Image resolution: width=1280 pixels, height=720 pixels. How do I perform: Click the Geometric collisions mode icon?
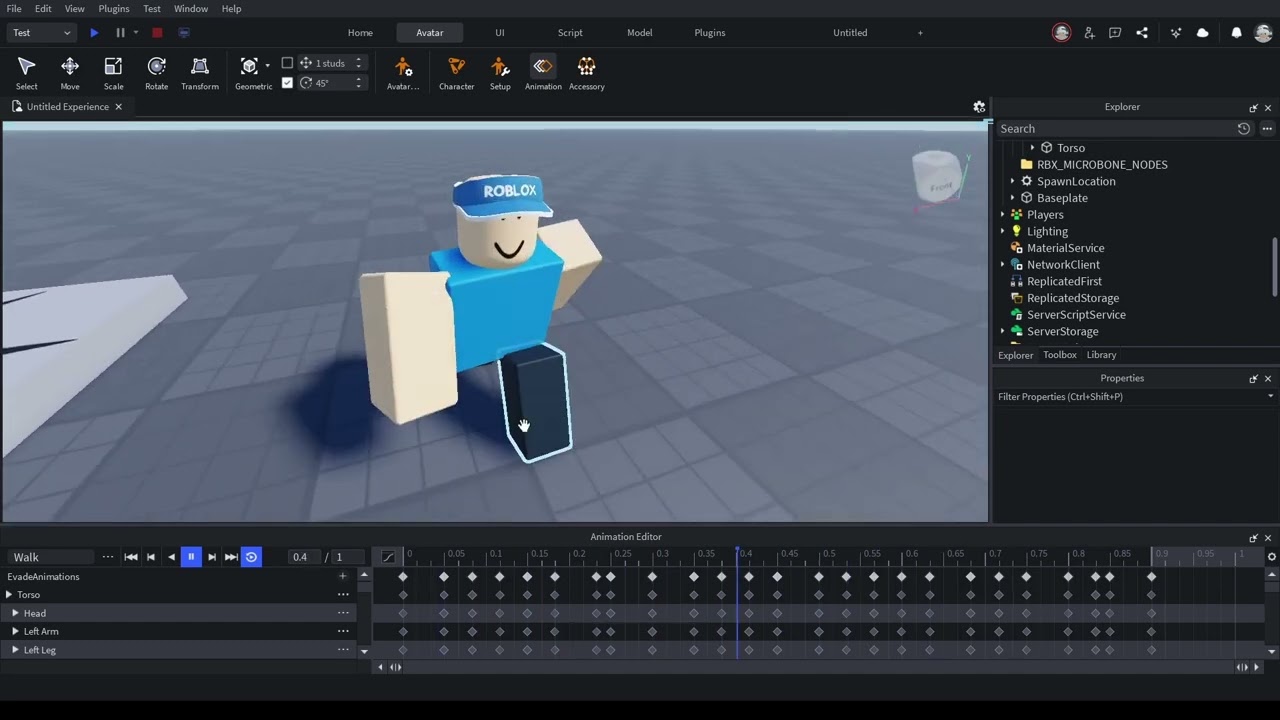coord(249,66)
